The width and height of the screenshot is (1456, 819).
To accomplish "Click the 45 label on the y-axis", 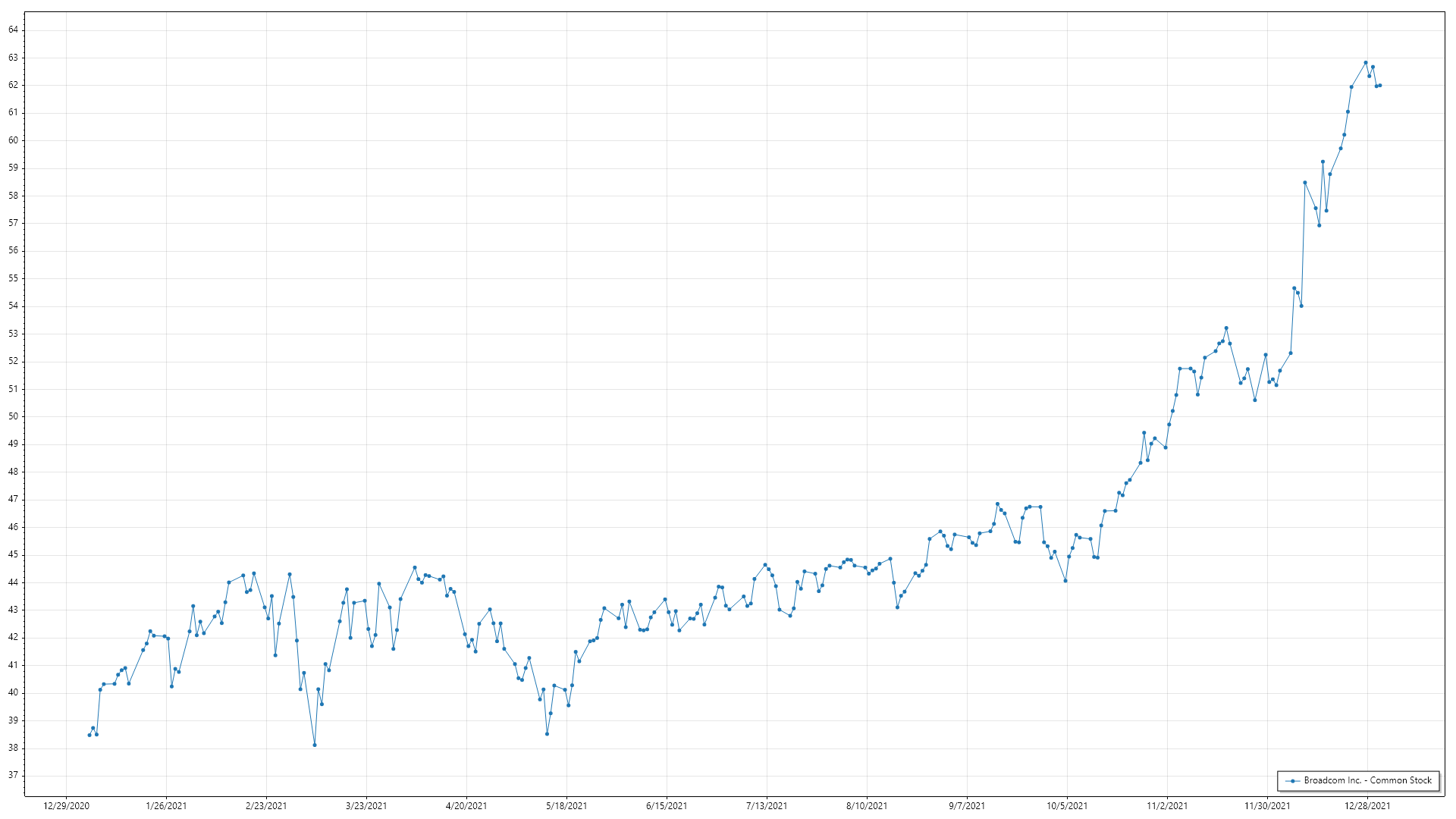I will [x=14, y=554].
